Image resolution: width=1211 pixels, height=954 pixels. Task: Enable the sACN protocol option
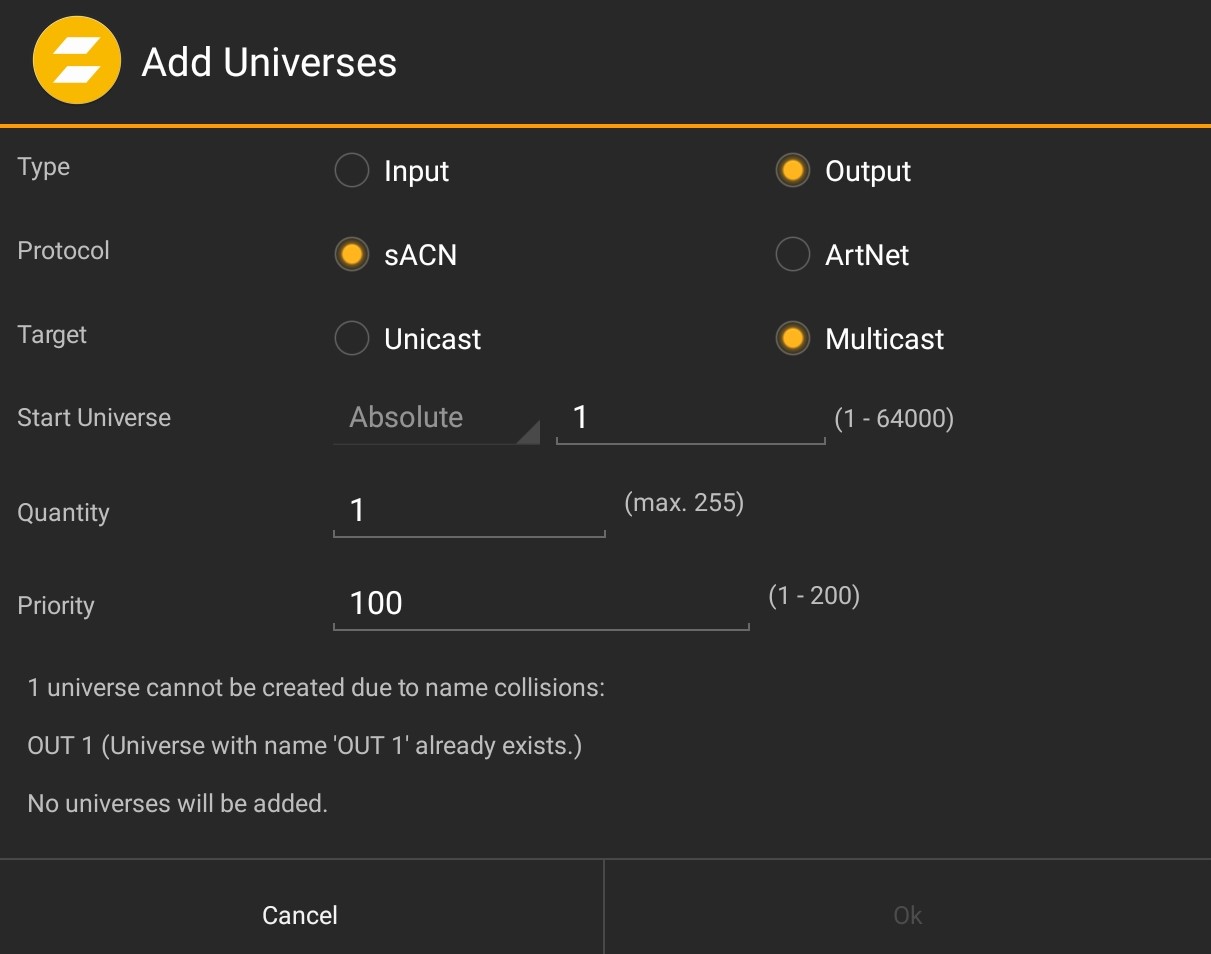pos(351,254)
